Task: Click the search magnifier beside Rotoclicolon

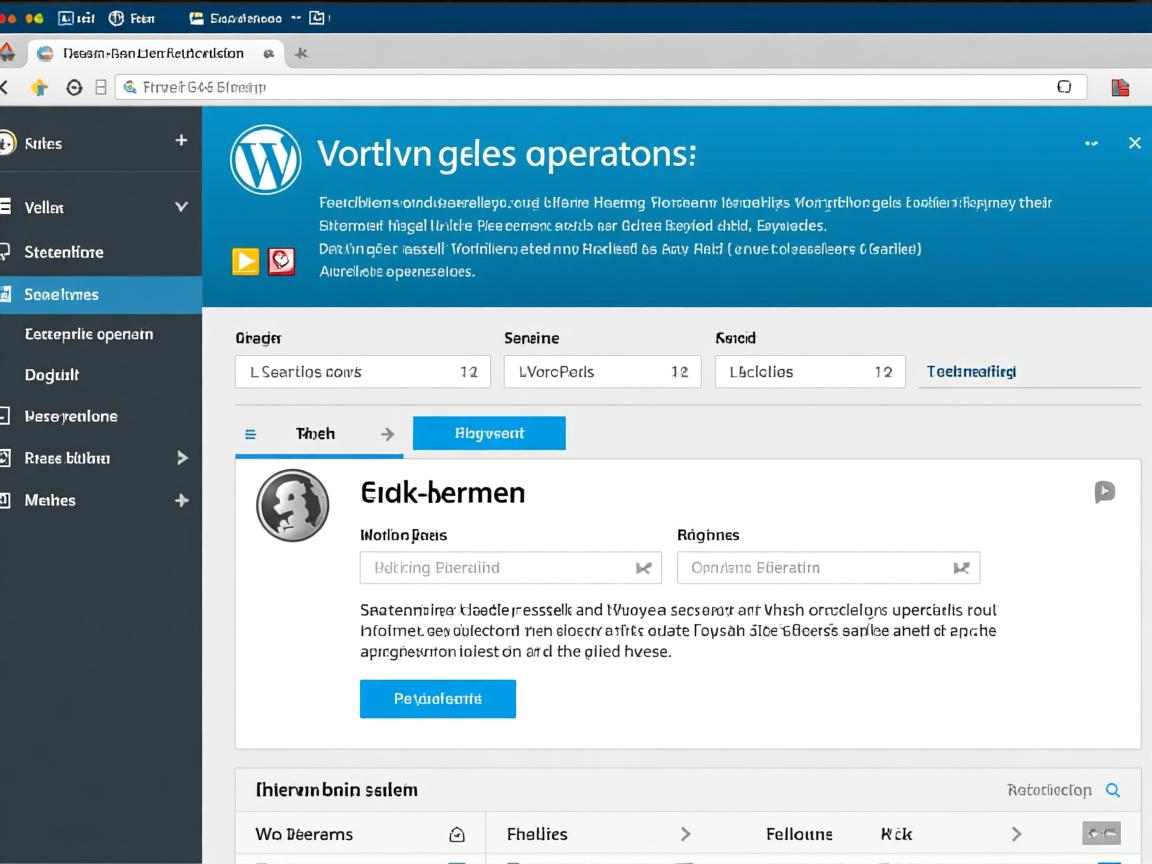Action: [x=1112, y=790]
